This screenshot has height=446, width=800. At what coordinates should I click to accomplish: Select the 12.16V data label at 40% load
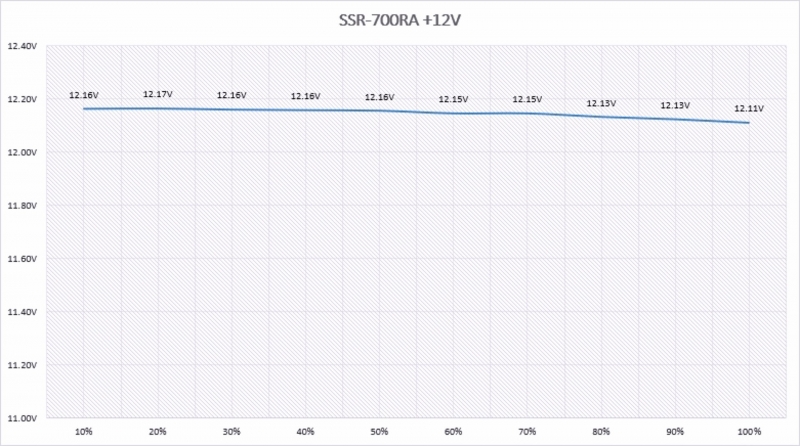coord(306,96)
